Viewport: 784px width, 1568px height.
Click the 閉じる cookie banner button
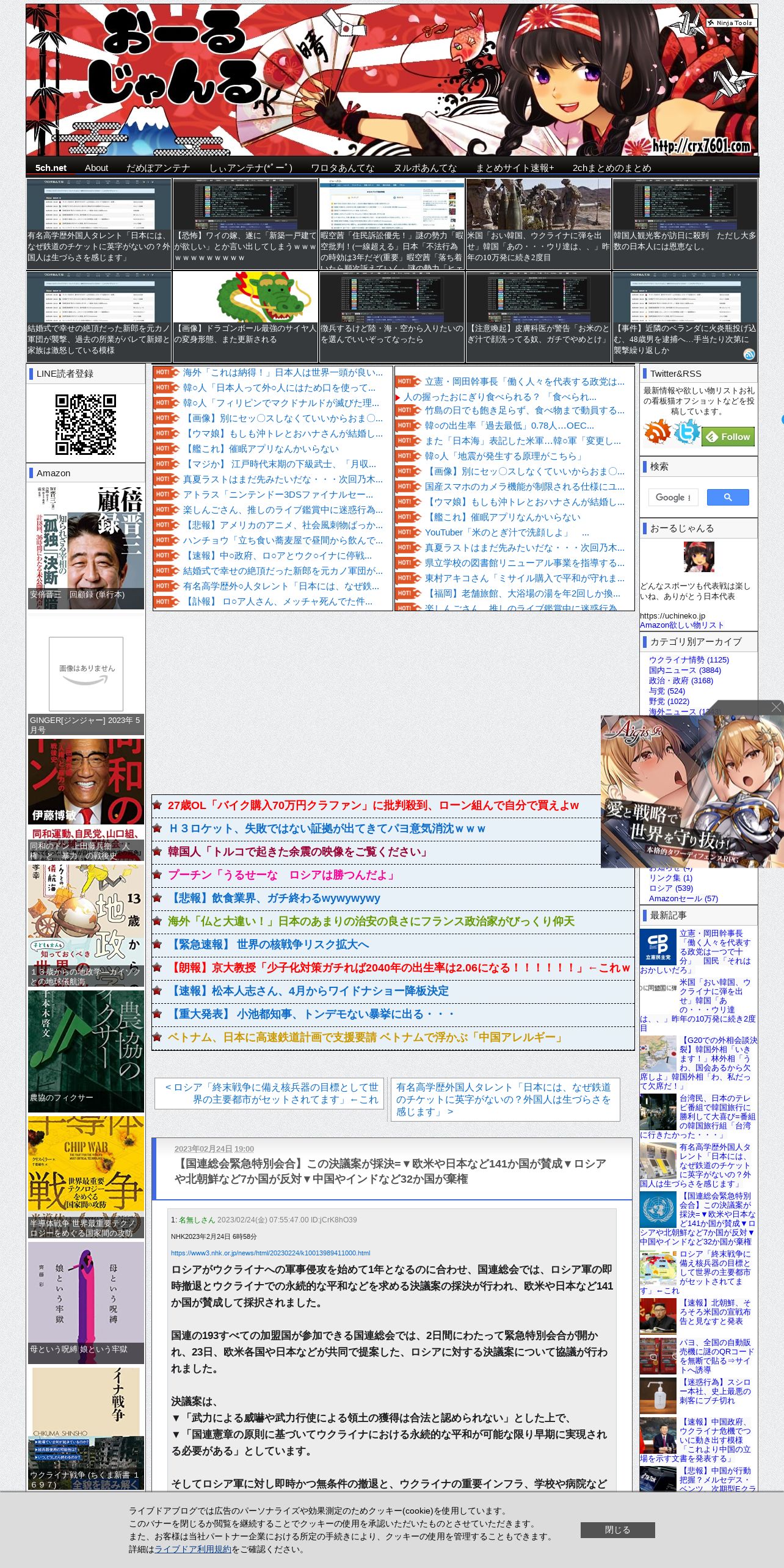tap(617, 1530)
